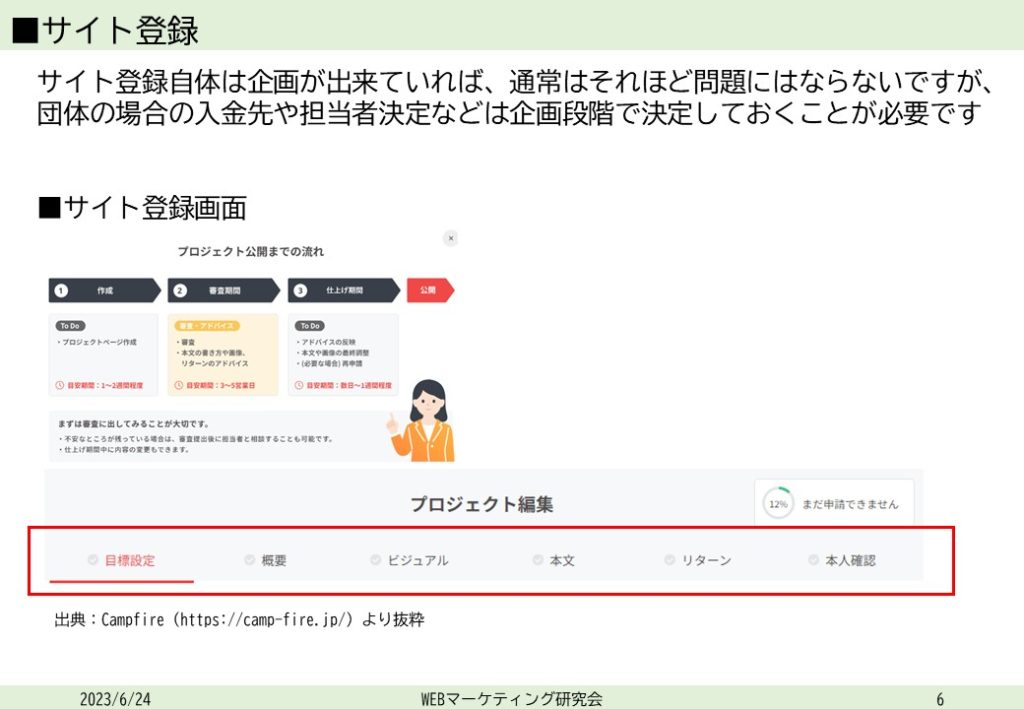Click the step 1 number circle
Screen dimensions: 1024x709
pos(61,291)
